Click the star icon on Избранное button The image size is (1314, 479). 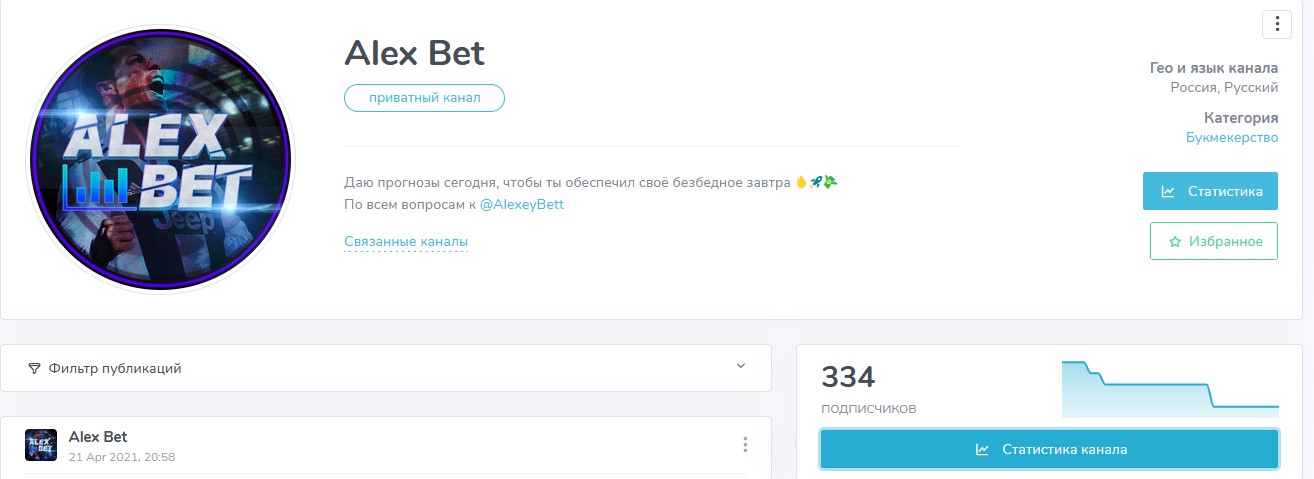tap(1175, 241)
